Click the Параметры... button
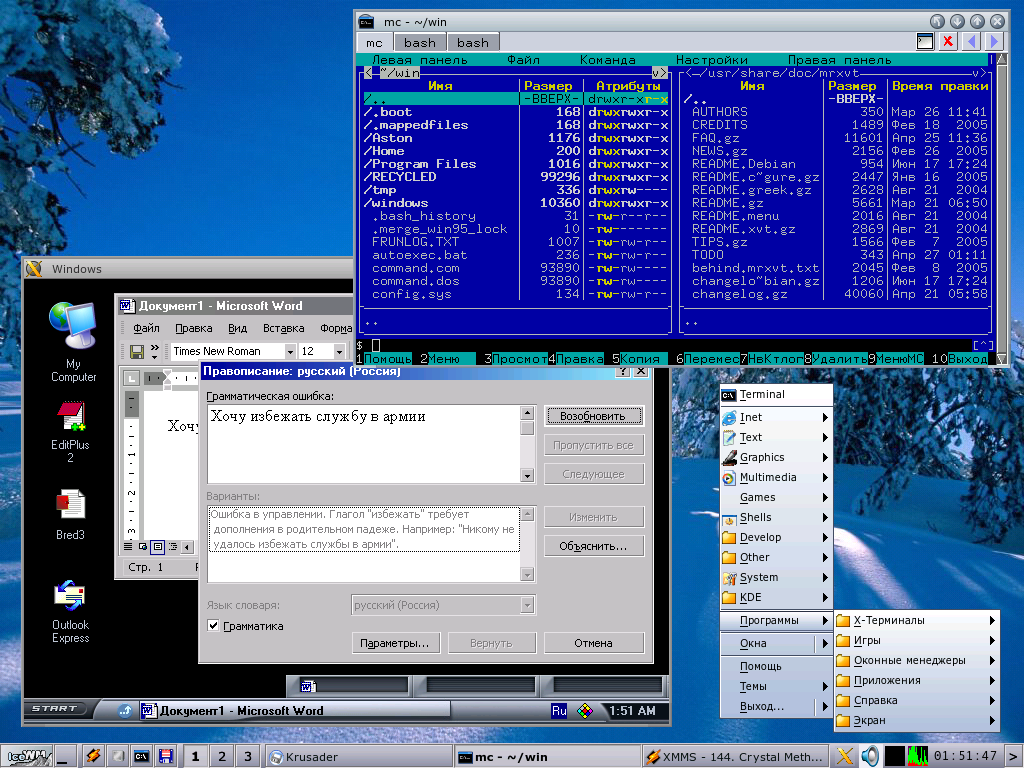1024x768 pixels. tap(395, 643)
